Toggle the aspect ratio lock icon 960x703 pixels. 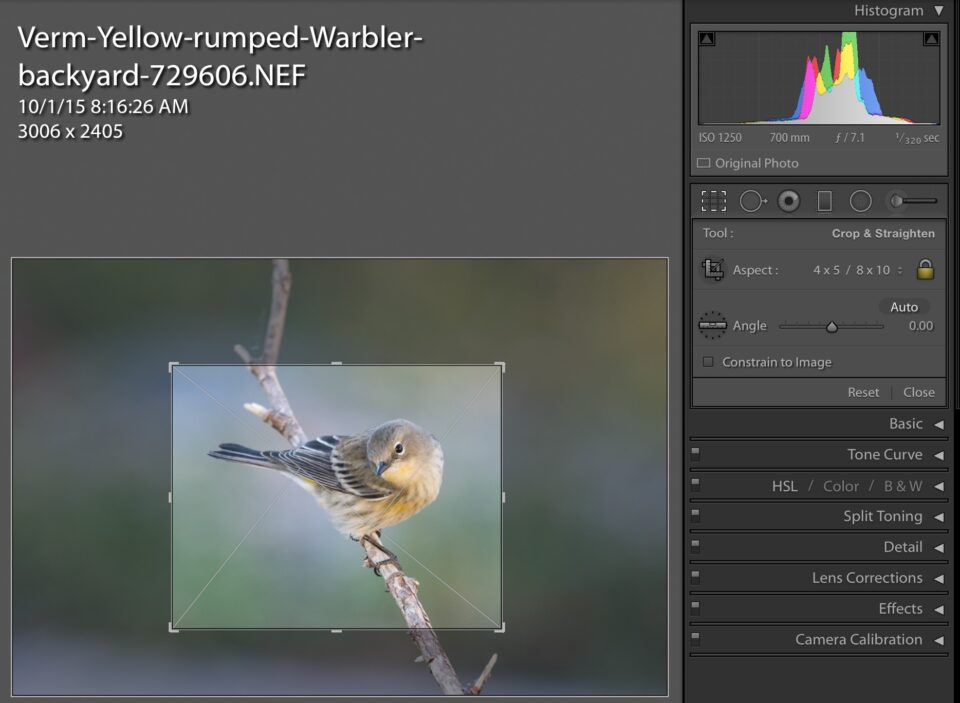tap(925, 270)
